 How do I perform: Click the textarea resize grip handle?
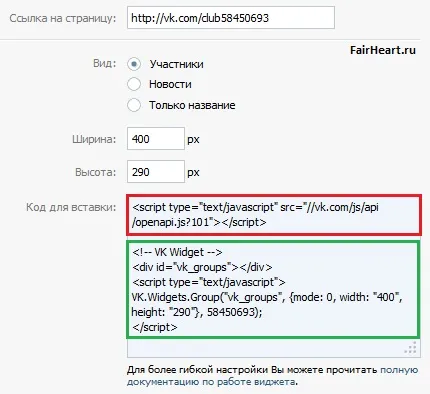411,348
